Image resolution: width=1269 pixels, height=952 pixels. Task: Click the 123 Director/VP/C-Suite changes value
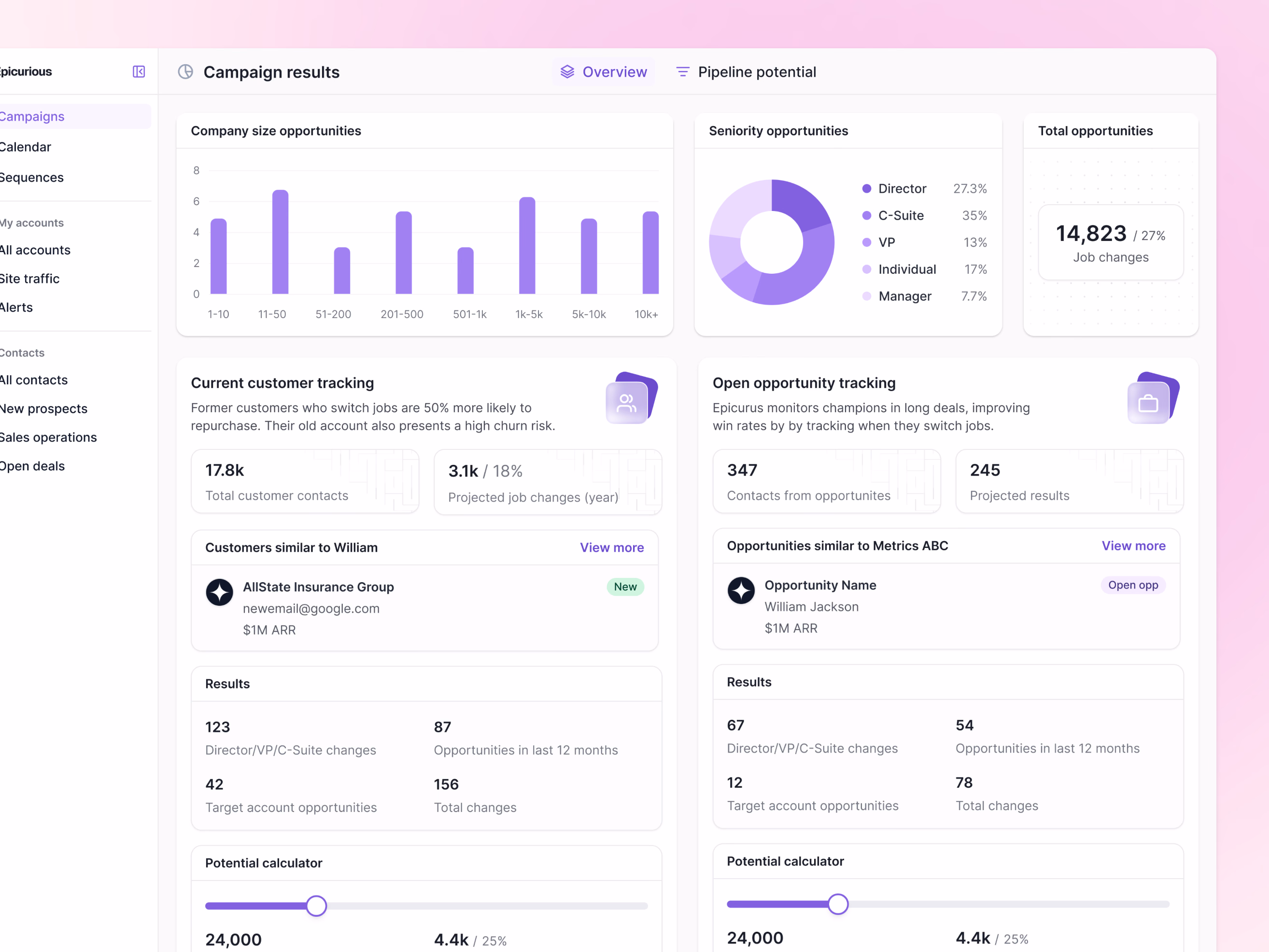(217, 727)
